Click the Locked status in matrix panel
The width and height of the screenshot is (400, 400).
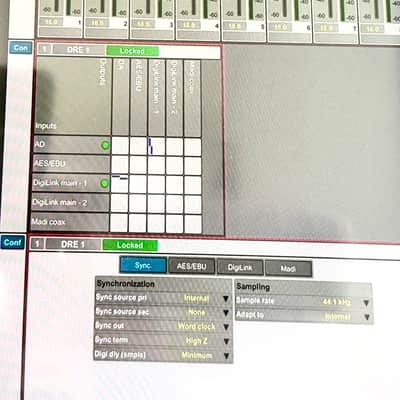click(132, 51)
